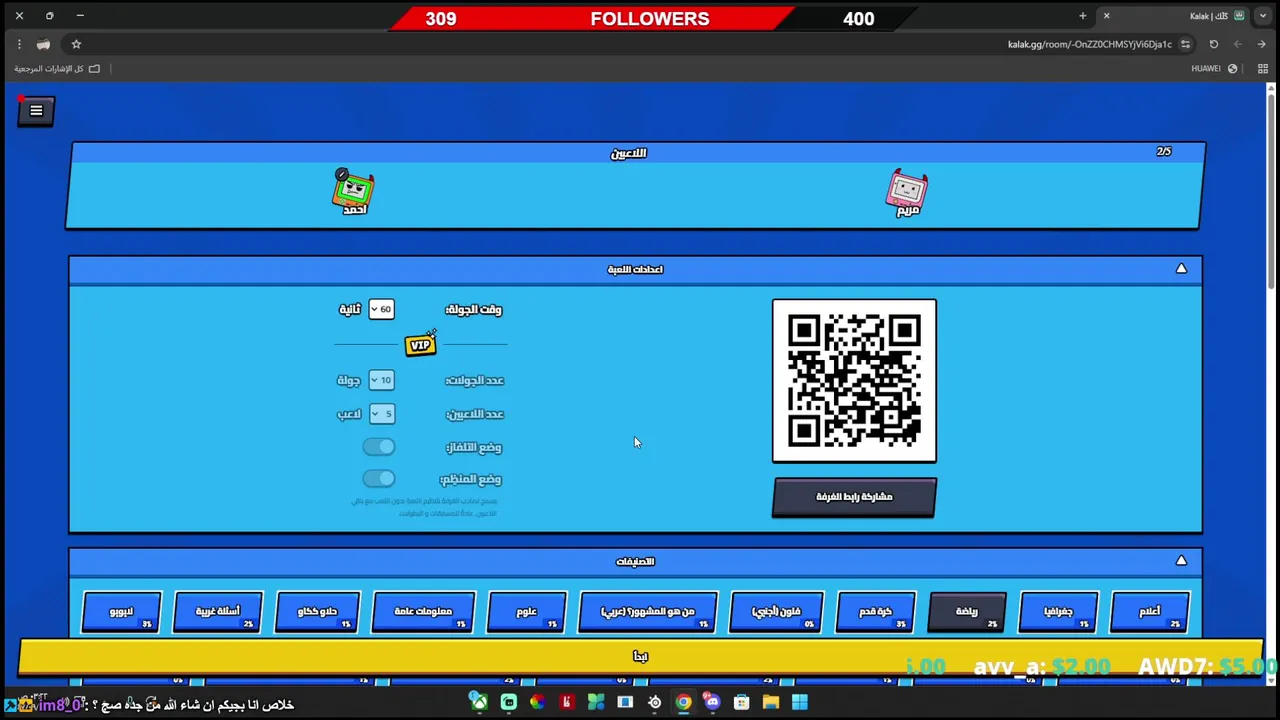This screenshot has height=720, width=1280.
Task: Switch to Google Chrome in taskbar
Action: (683, 703)
